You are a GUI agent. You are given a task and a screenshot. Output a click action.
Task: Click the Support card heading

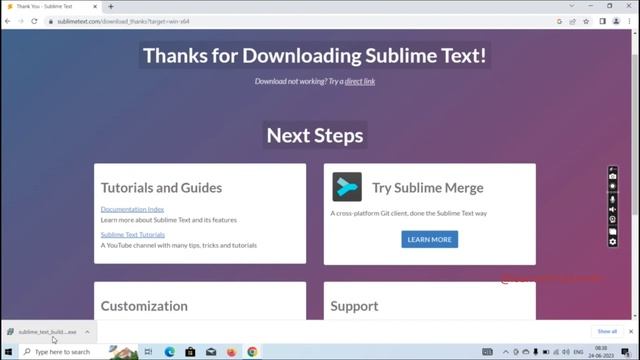click(x=354, y=306)
